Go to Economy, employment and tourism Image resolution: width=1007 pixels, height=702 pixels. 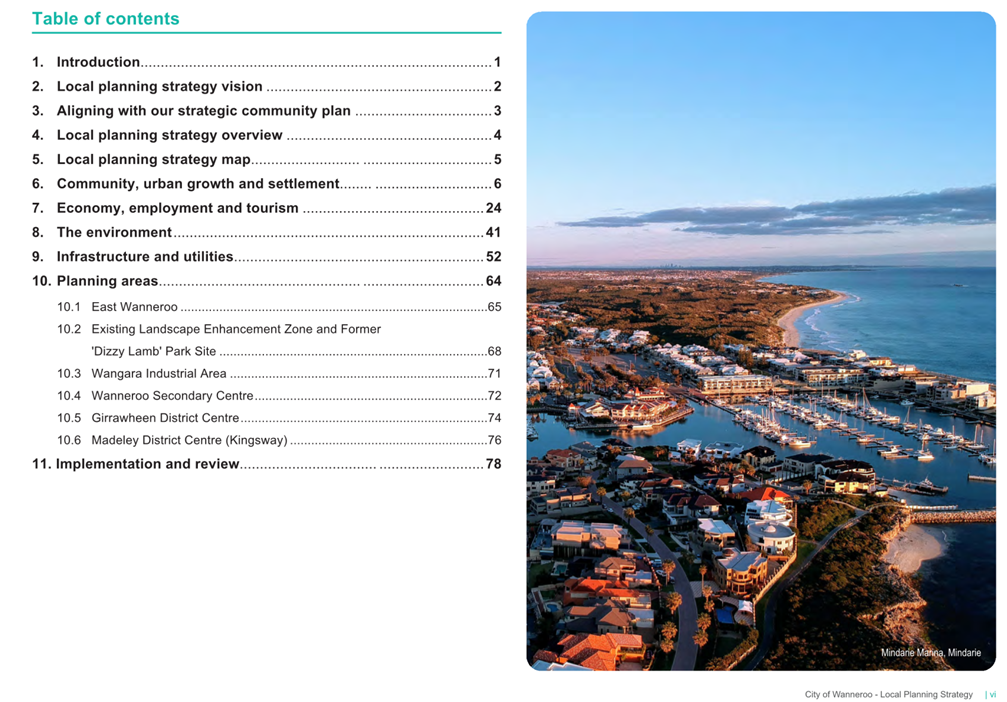tap(267, 208)
